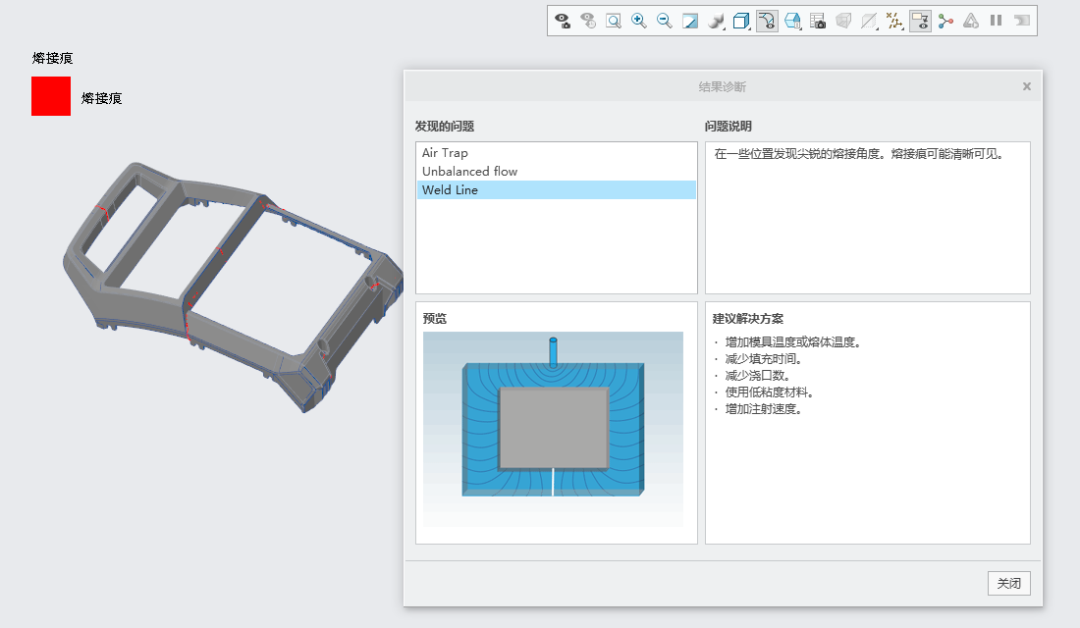Click the three-node branch graph icon
The image size is (1080, 628).
point(946,21)
